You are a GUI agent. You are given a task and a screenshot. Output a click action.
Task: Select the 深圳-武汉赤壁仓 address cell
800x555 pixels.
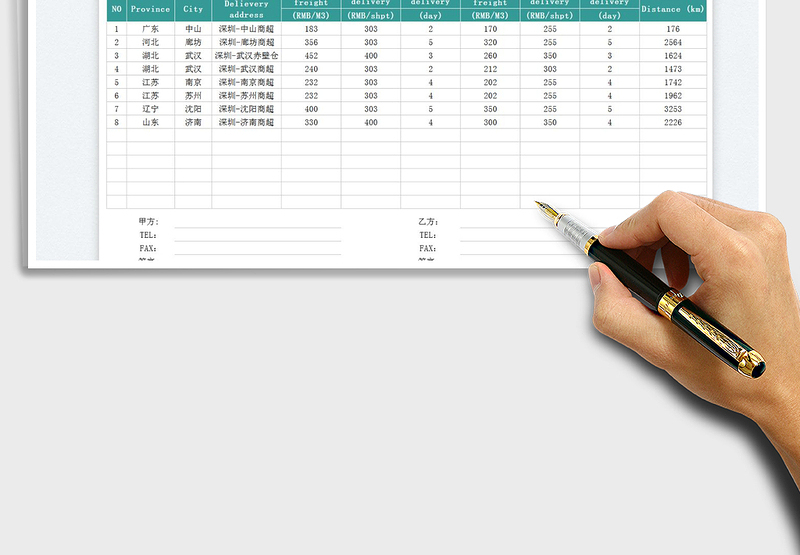coord(246,56)
